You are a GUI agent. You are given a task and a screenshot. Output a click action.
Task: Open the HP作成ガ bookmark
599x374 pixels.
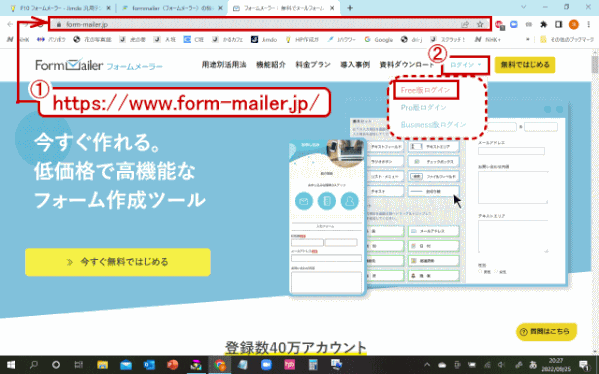click(x=302, y=39)
